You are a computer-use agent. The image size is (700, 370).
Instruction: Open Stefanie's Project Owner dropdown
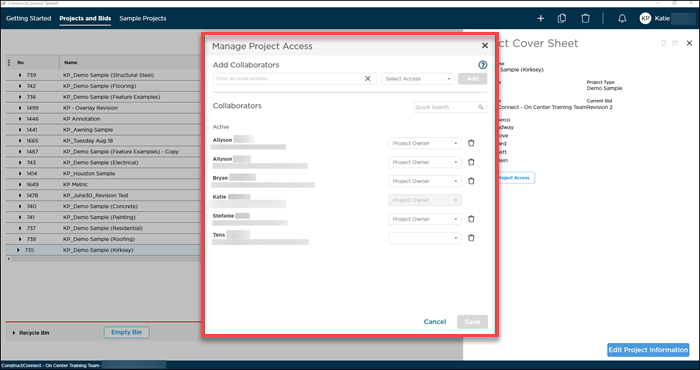pyautogui.click(x=425, y=219)
